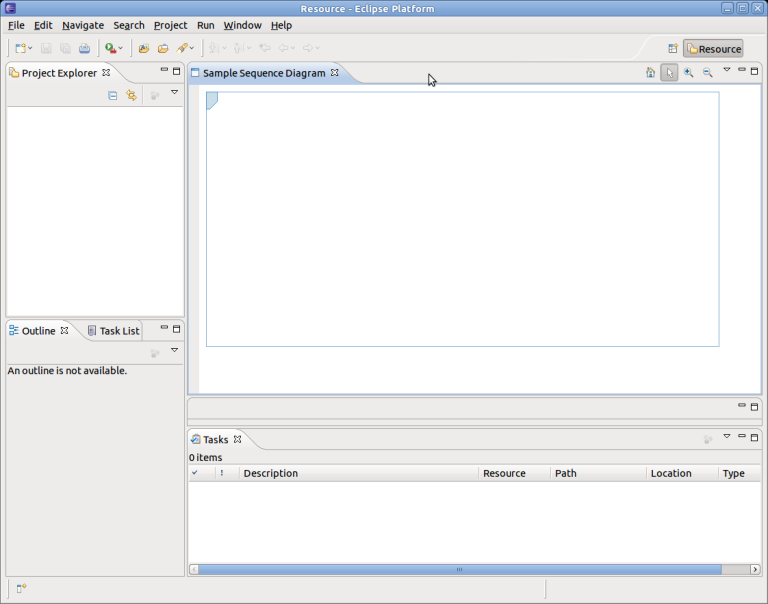
Task: Click the Print toolbar icon
Action: [x=84, y=48]
